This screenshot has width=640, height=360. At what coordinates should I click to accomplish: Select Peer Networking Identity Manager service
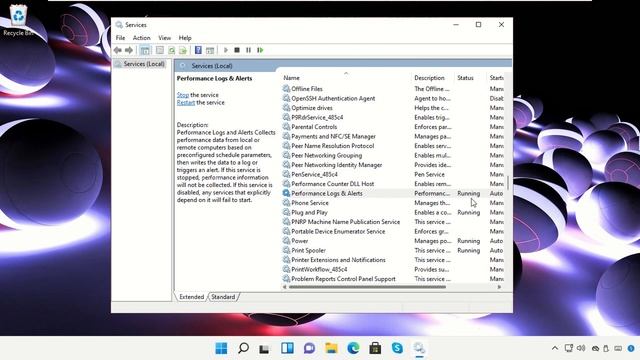pos(392,165)
